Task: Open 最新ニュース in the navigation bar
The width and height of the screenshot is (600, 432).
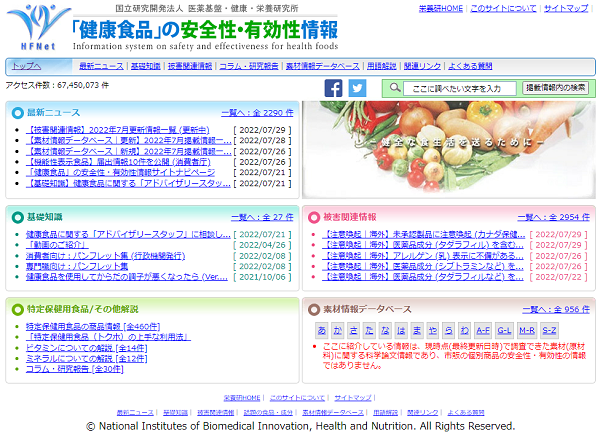Action: coord(101,66)
